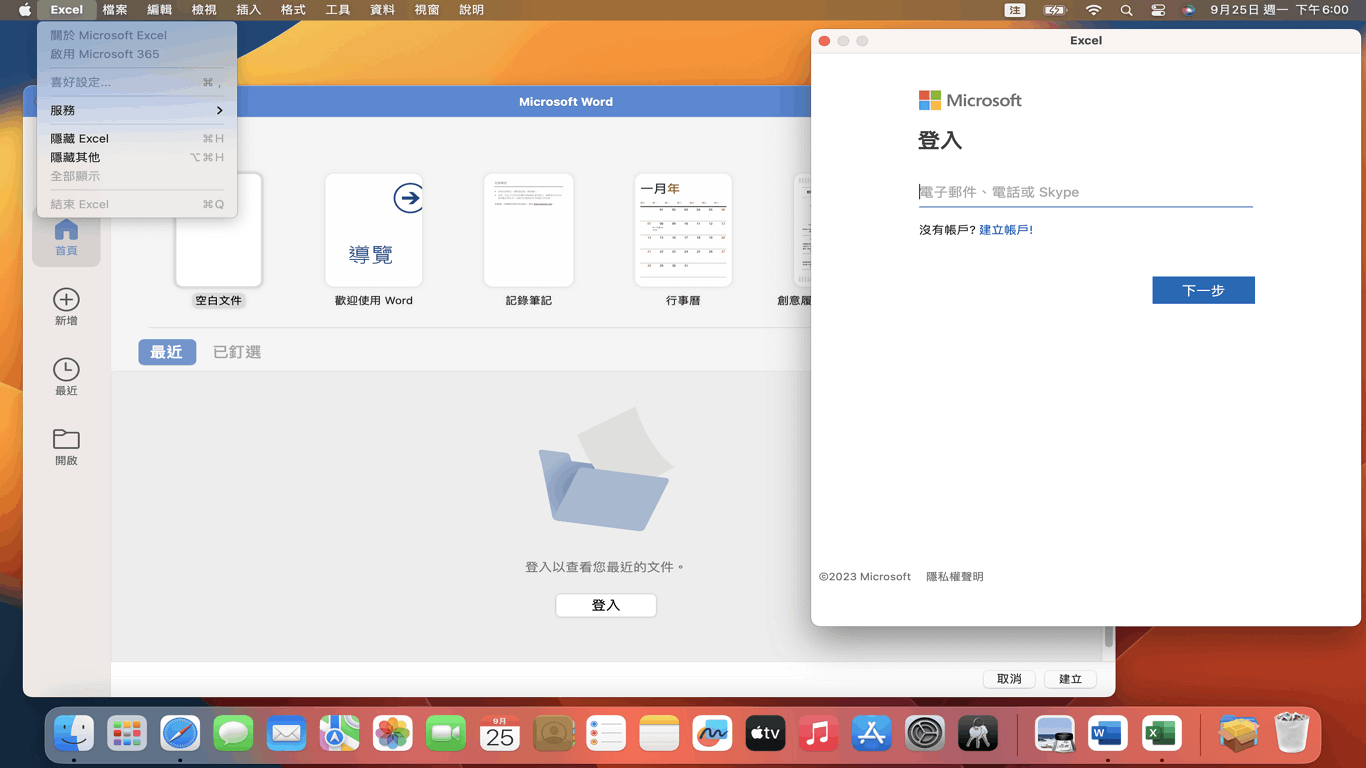This screenshot has height=768, width=1366.
Task: Select 首頁 home icon in Word sidebar
Action: (x=66, y=237)
